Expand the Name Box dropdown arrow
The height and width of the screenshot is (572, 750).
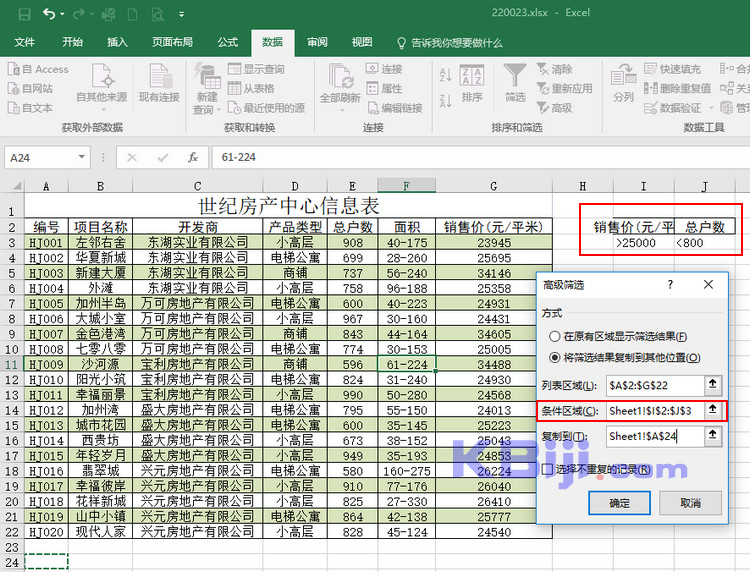(x=82, y=157)
